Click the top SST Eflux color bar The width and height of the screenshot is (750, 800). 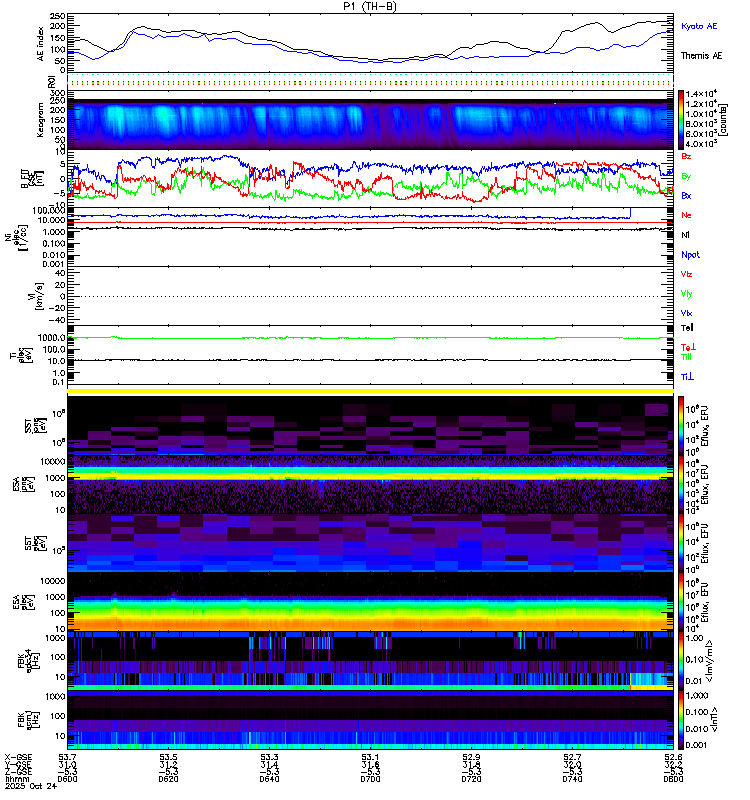(681, 424)
